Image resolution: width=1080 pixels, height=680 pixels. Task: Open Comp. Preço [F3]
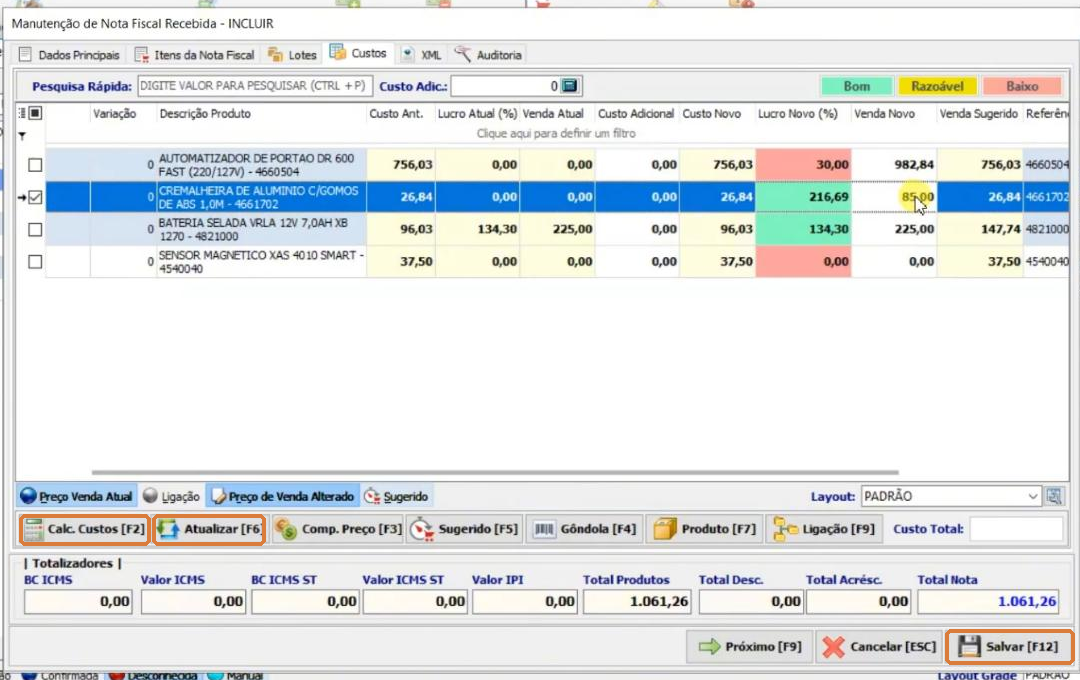(x=338, y=529)
